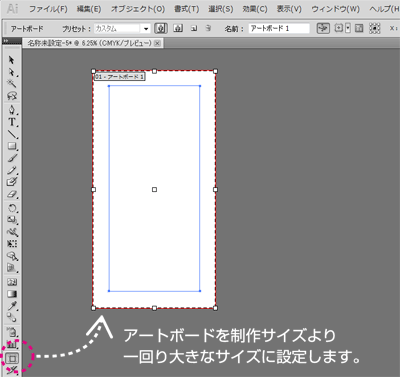Select the Mesh tool
Viewport: 400px width, 377px height.
coord(12,282)
